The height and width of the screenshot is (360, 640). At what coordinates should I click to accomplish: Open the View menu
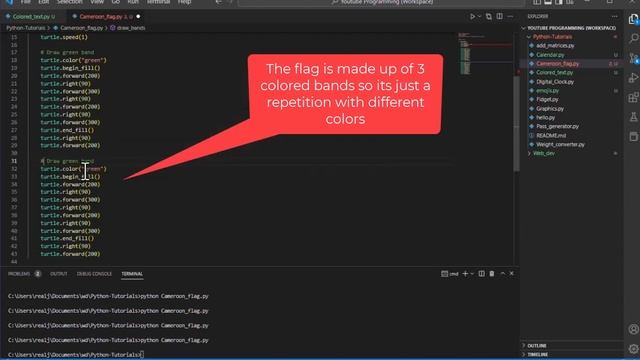[x=97, y=2]
